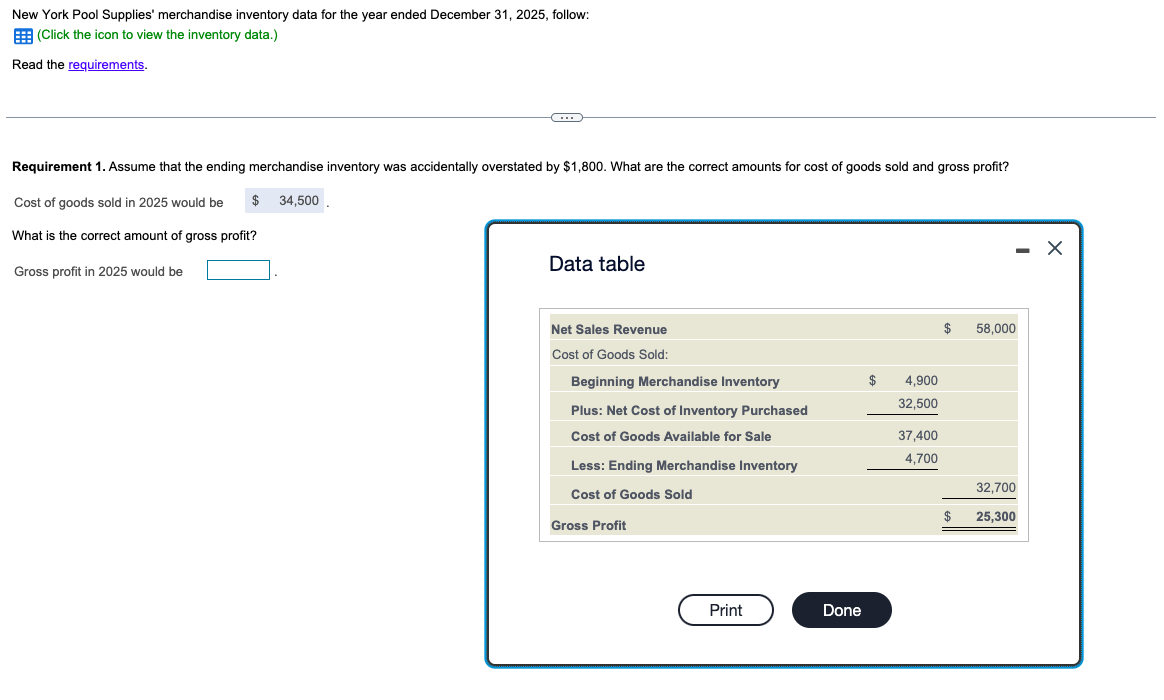This screenshot has width=1164, height=700.
Task: Click the ellipsis divider button
Action: click(x=566, y=117)
